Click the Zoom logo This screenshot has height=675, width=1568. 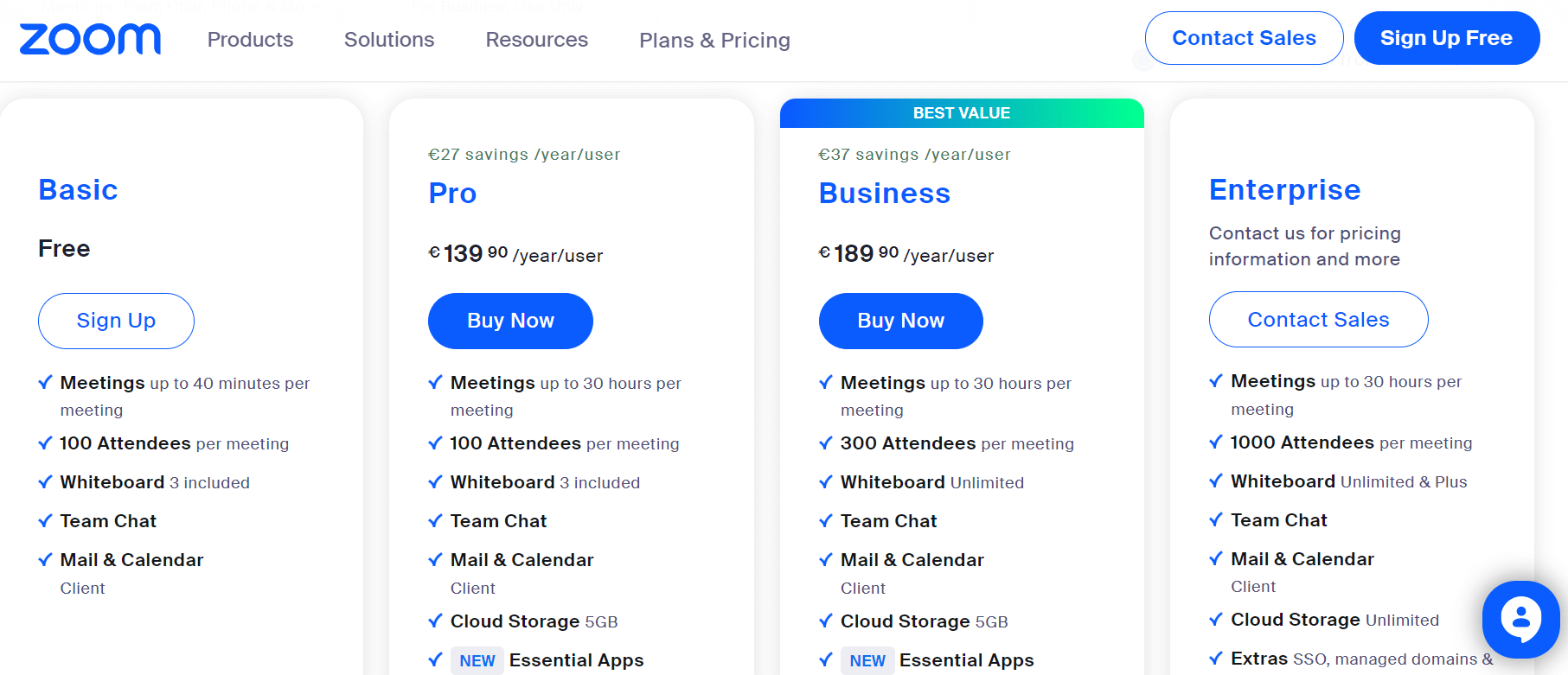(x=90, y=40)
